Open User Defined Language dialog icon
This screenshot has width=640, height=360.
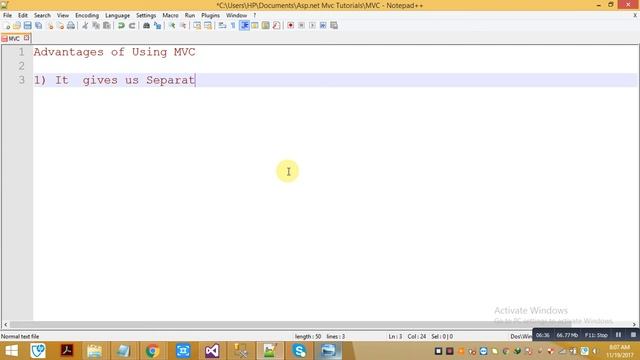[x=255, y=25]
